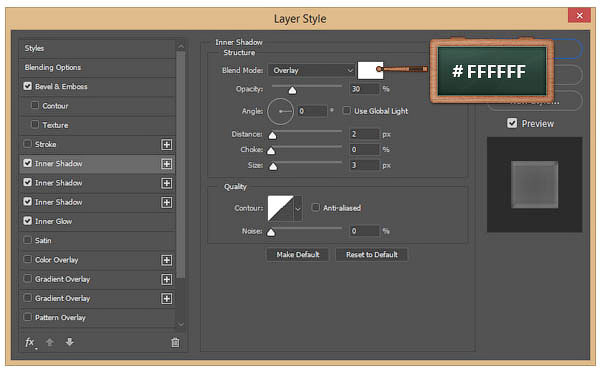This screenshot has width=600, height=372.
Task: Click the Angle dial
Action: click(280, 111)
